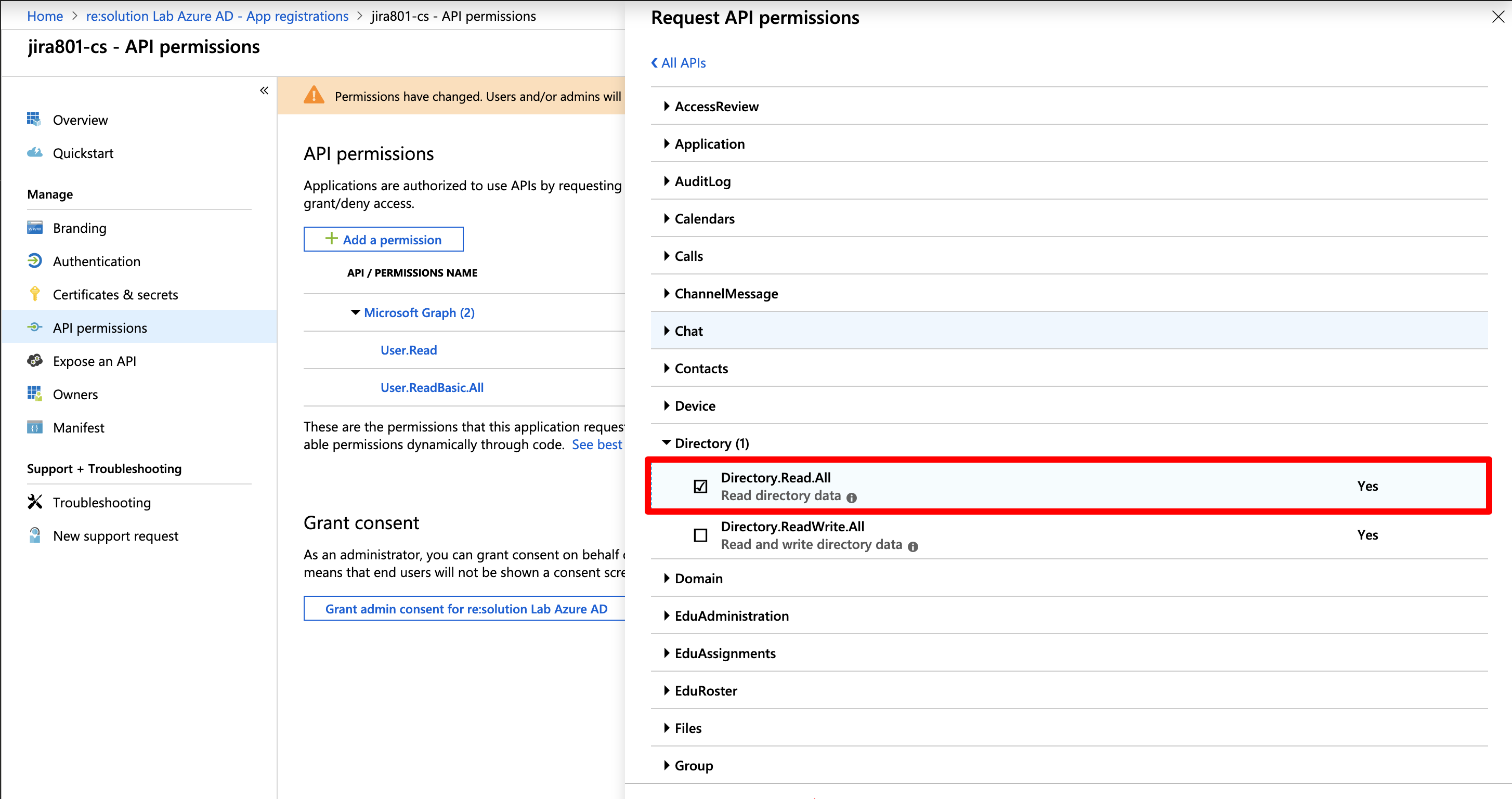Viewport: 1512px width, 799px height.
Task: Open New support request
Action: tap(115, 536)
